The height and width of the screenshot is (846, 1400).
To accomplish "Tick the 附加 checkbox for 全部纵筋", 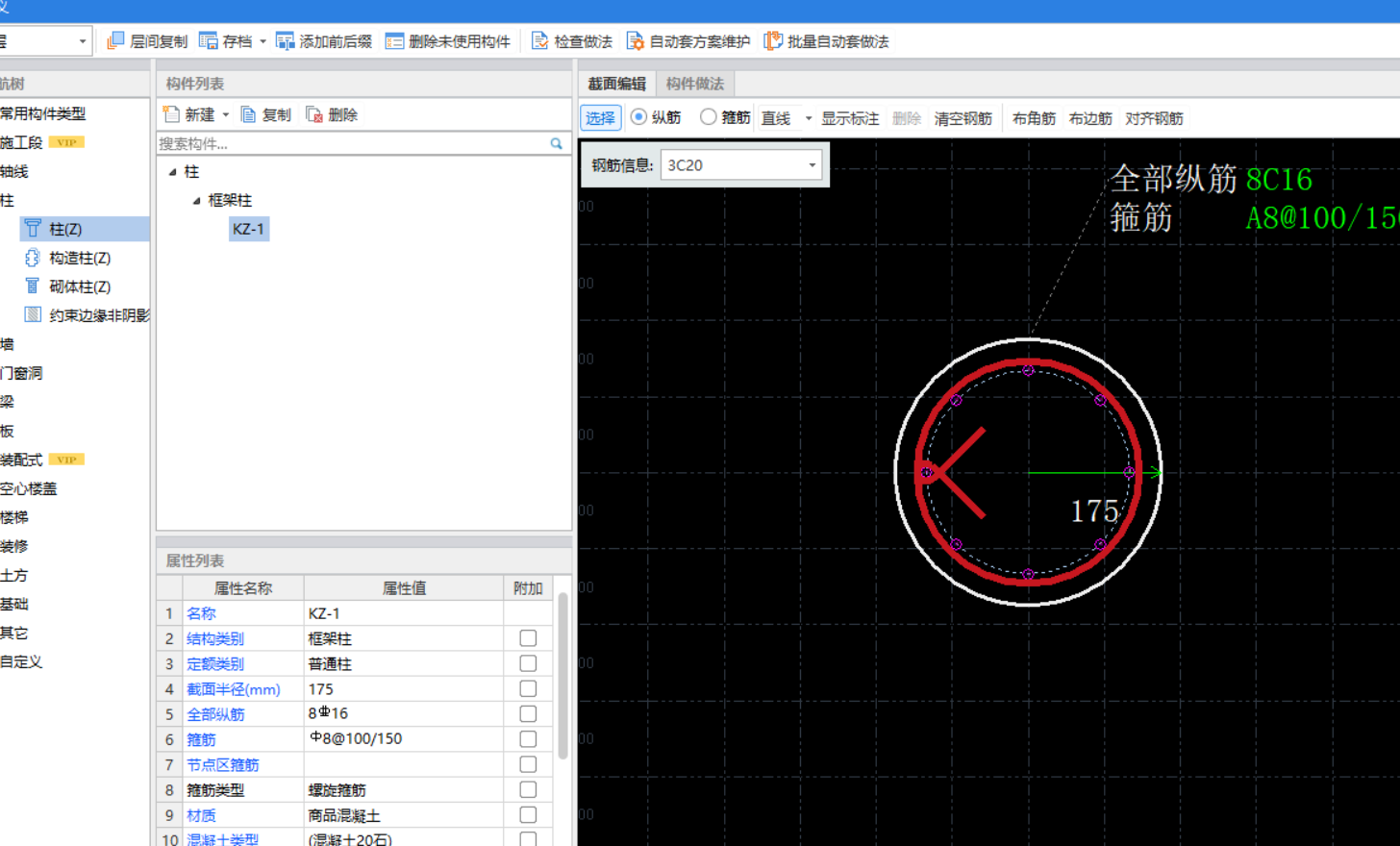I will tap(528, 713).
